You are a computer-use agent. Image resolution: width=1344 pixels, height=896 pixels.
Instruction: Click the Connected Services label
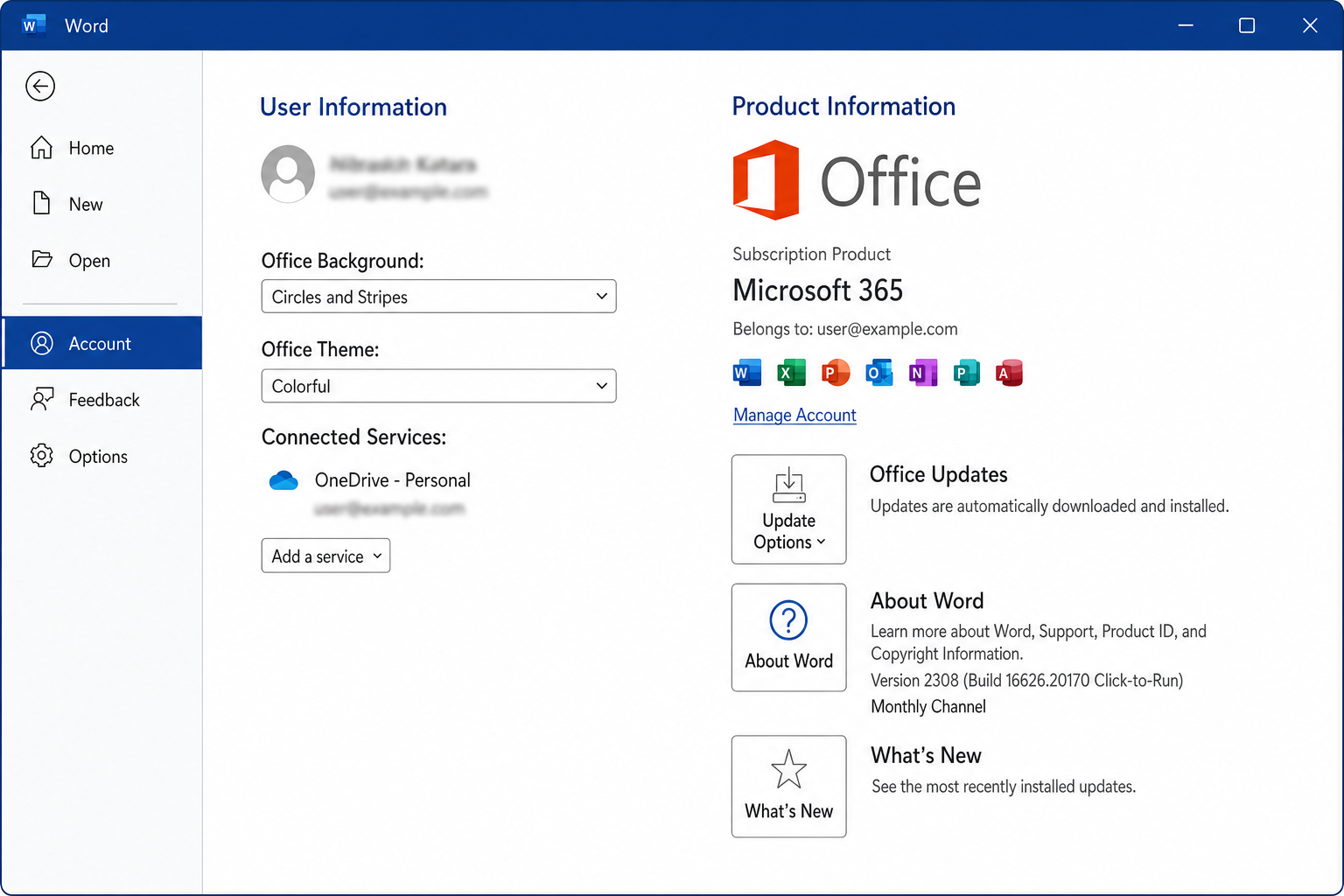(x=353, y=437)
